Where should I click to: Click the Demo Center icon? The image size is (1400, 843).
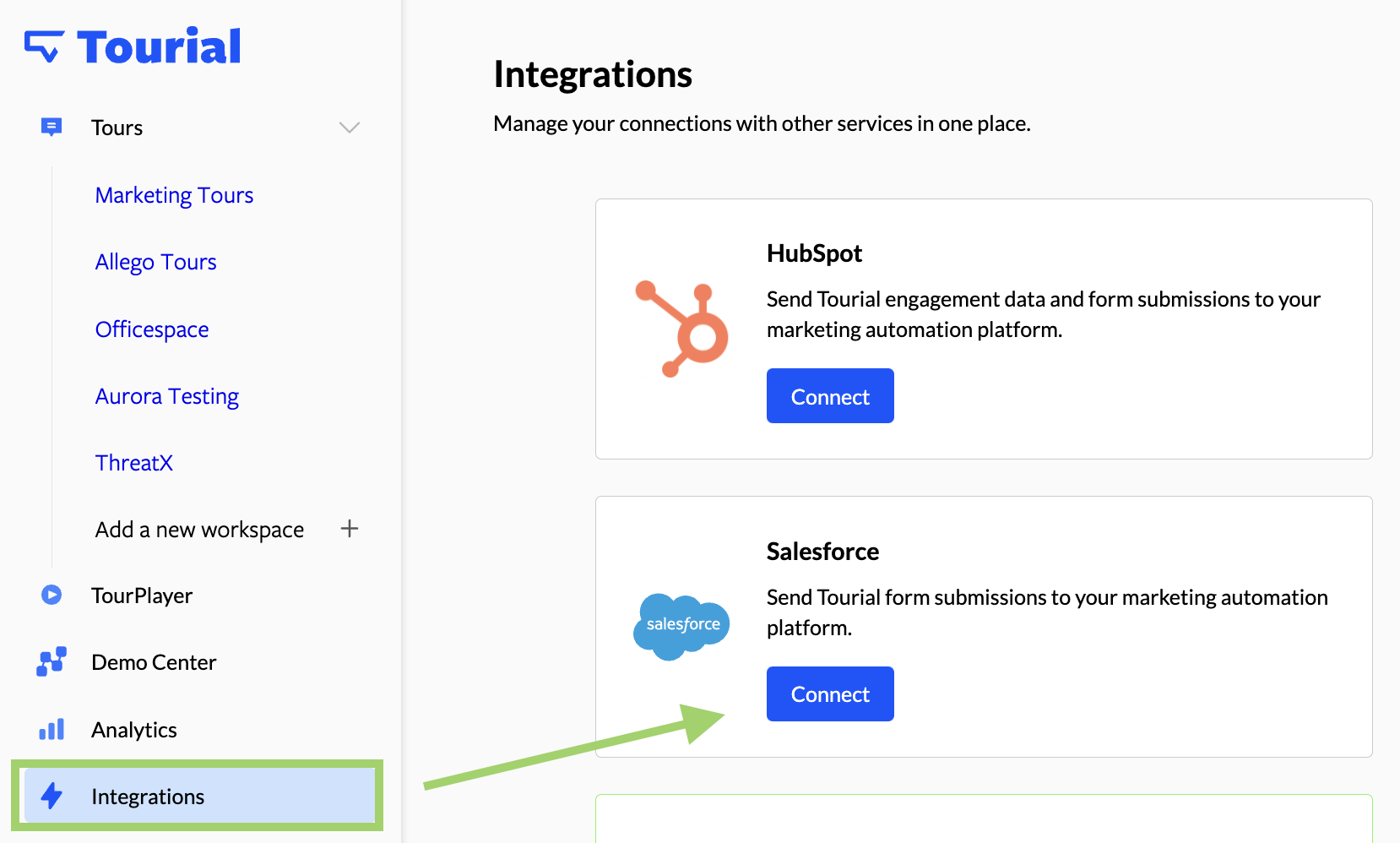(52, 662)
